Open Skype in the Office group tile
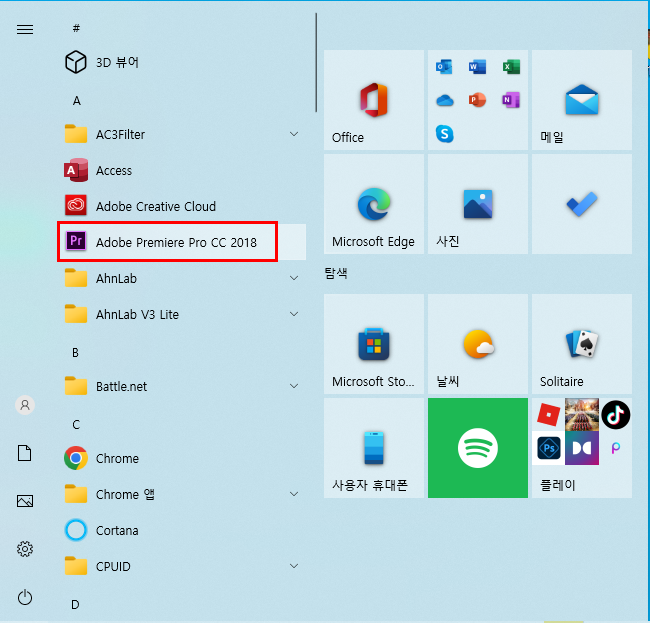 tap(444, 134)
